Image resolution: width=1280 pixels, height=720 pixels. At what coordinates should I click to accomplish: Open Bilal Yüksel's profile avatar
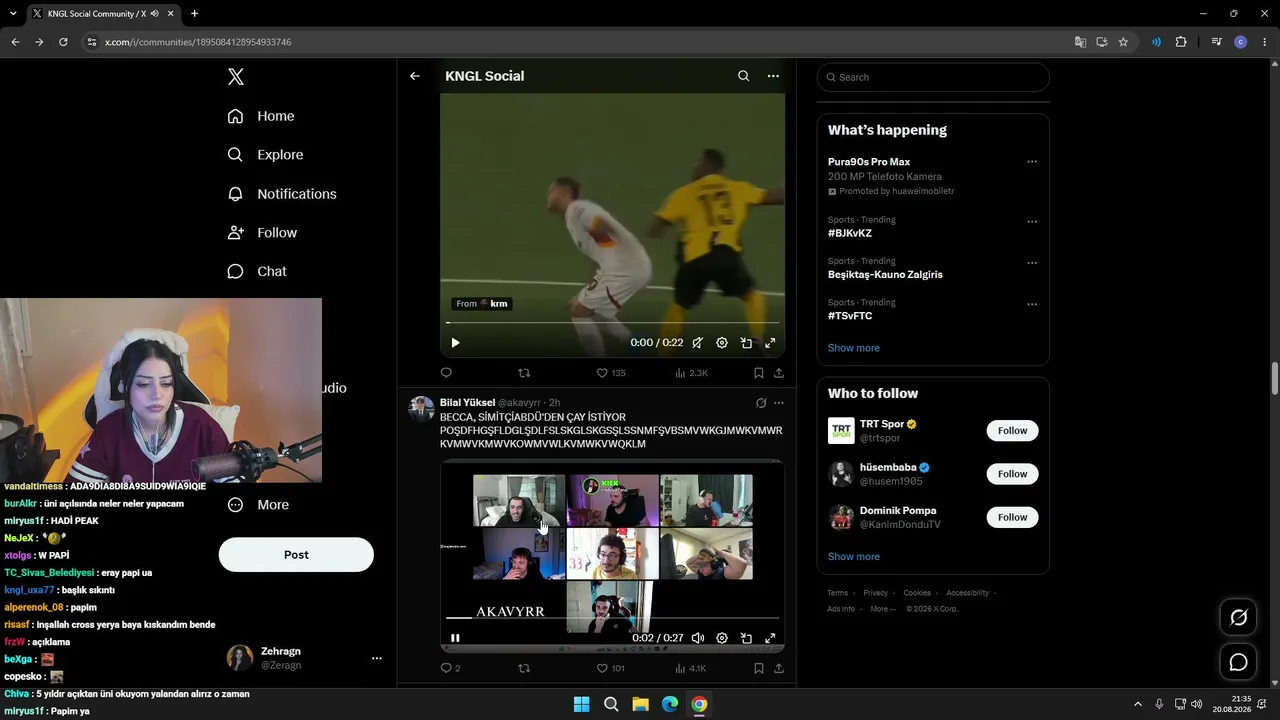pos(421,409)
